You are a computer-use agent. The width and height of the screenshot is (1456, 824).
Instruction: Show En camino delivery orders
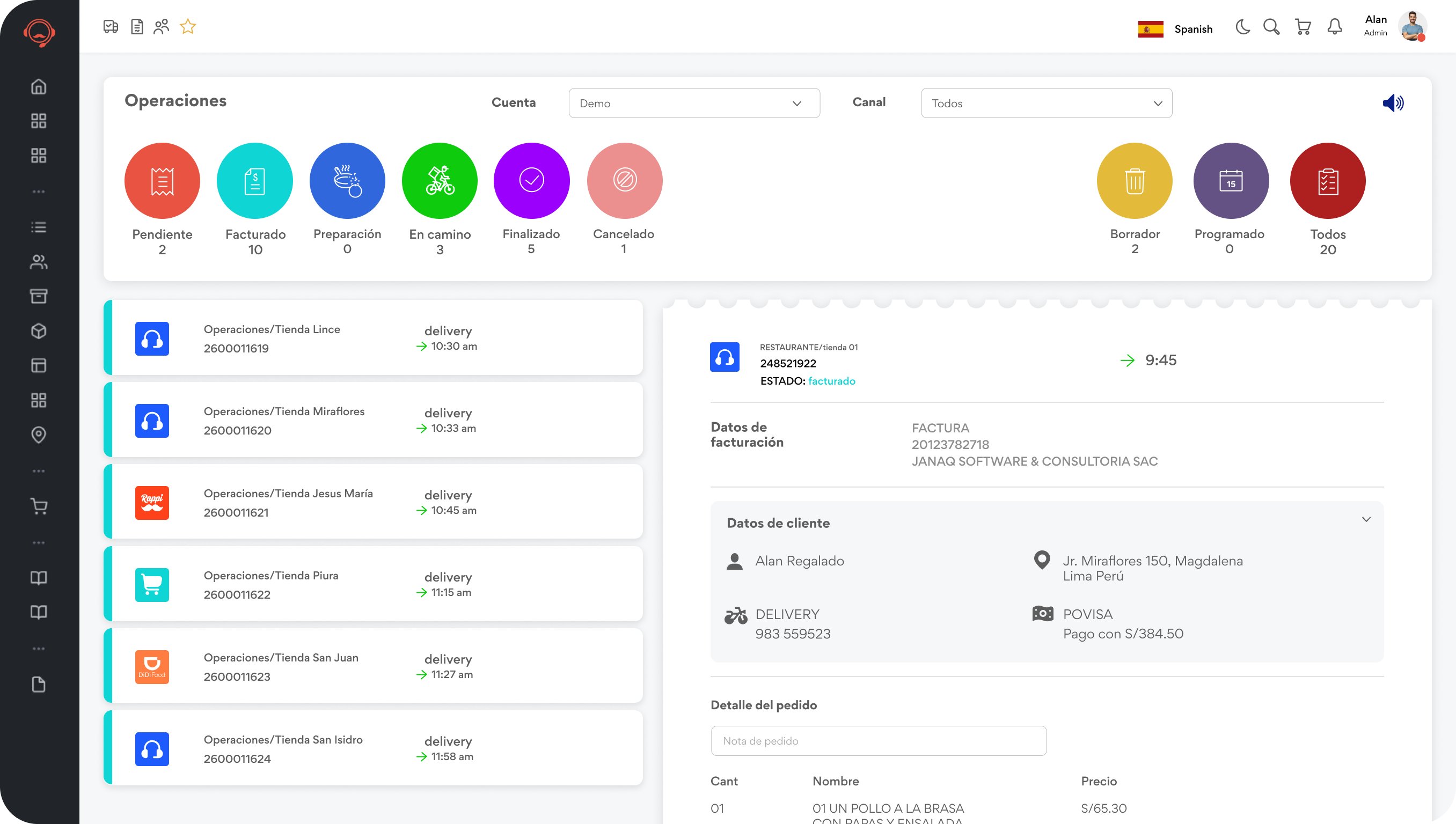(440, 181)
